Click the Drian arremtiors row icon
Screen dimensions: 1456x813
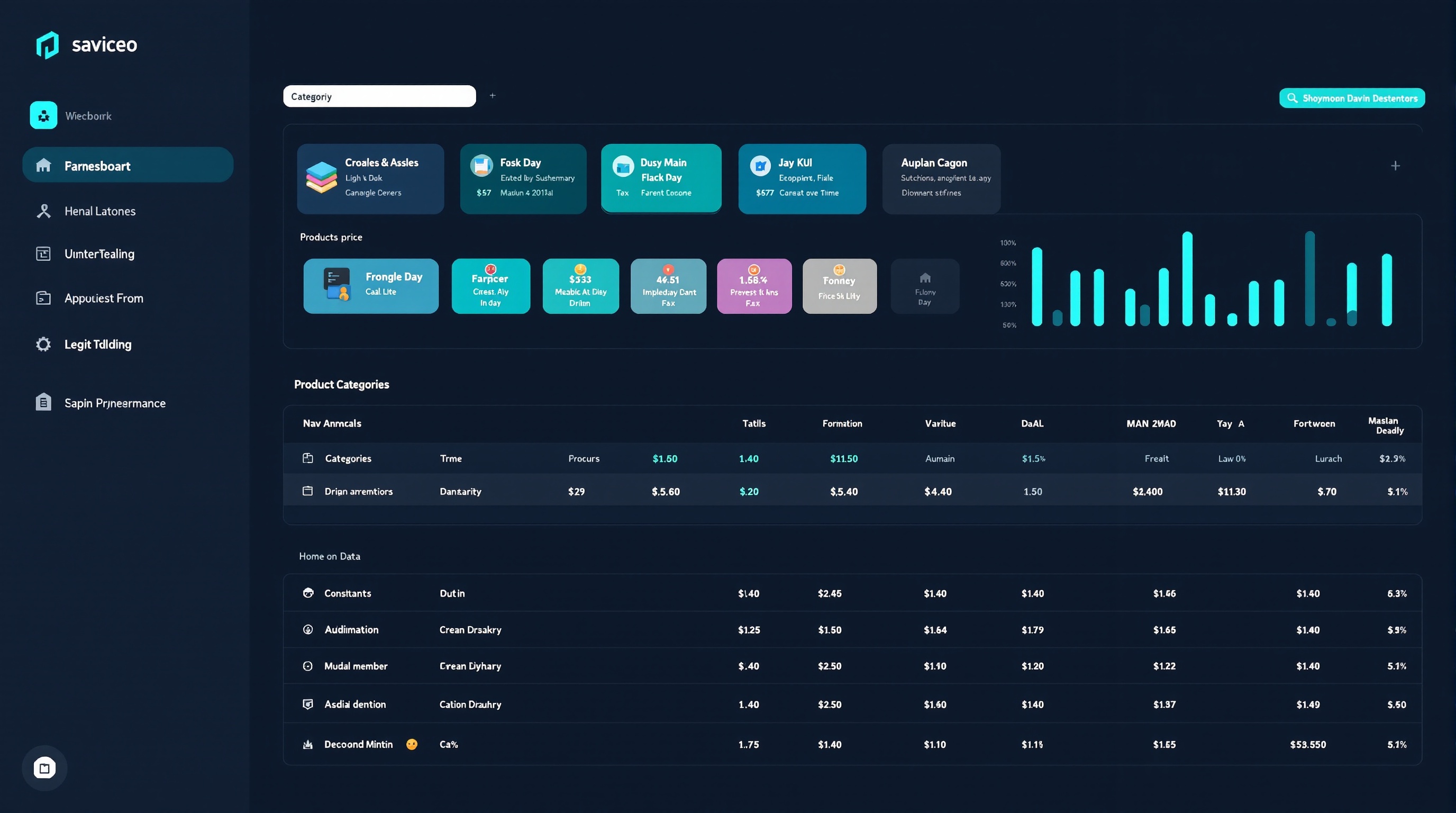click(x=307, y=491)
